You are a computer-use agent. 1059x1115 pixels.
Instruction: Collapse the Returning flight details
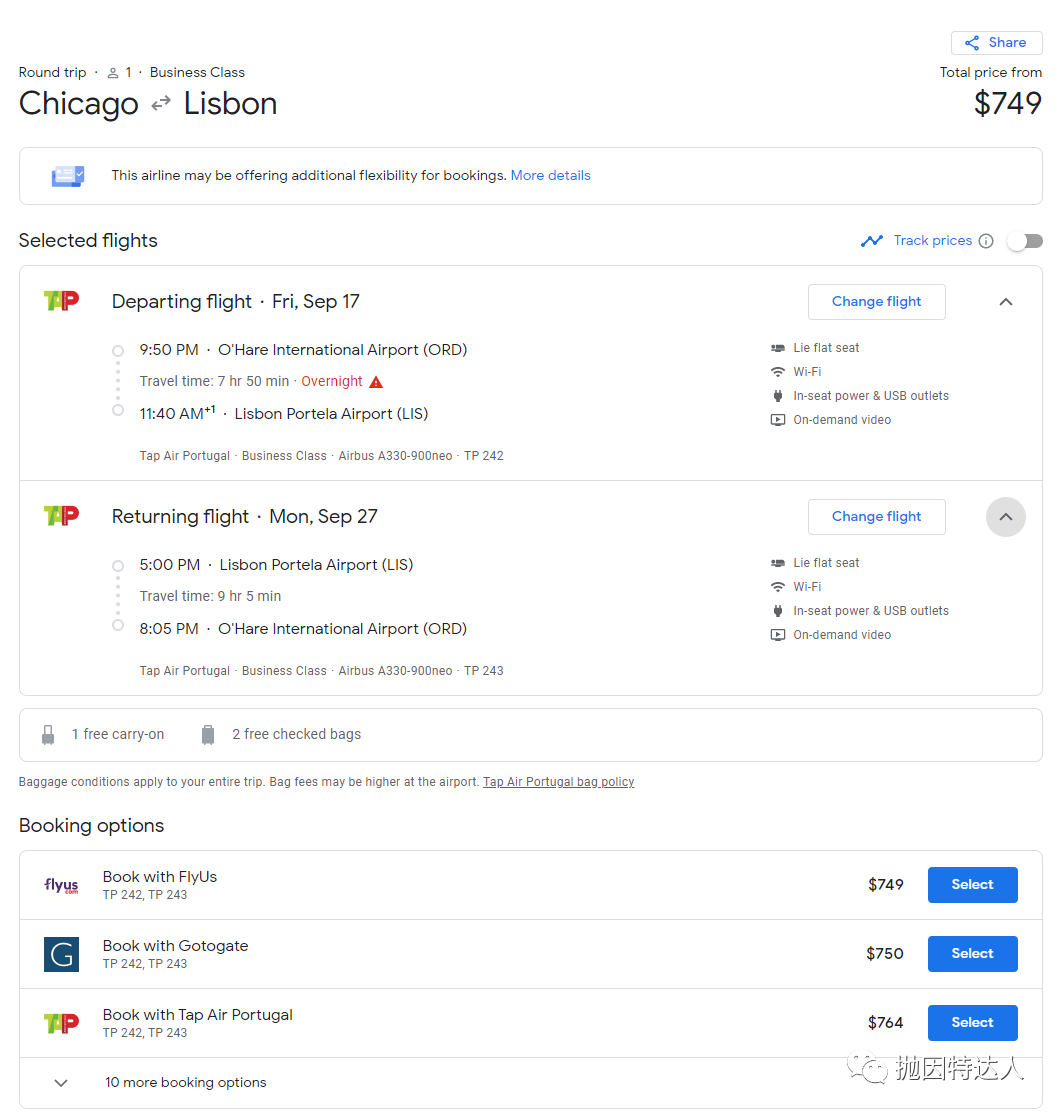click(x=1006, y=517)
